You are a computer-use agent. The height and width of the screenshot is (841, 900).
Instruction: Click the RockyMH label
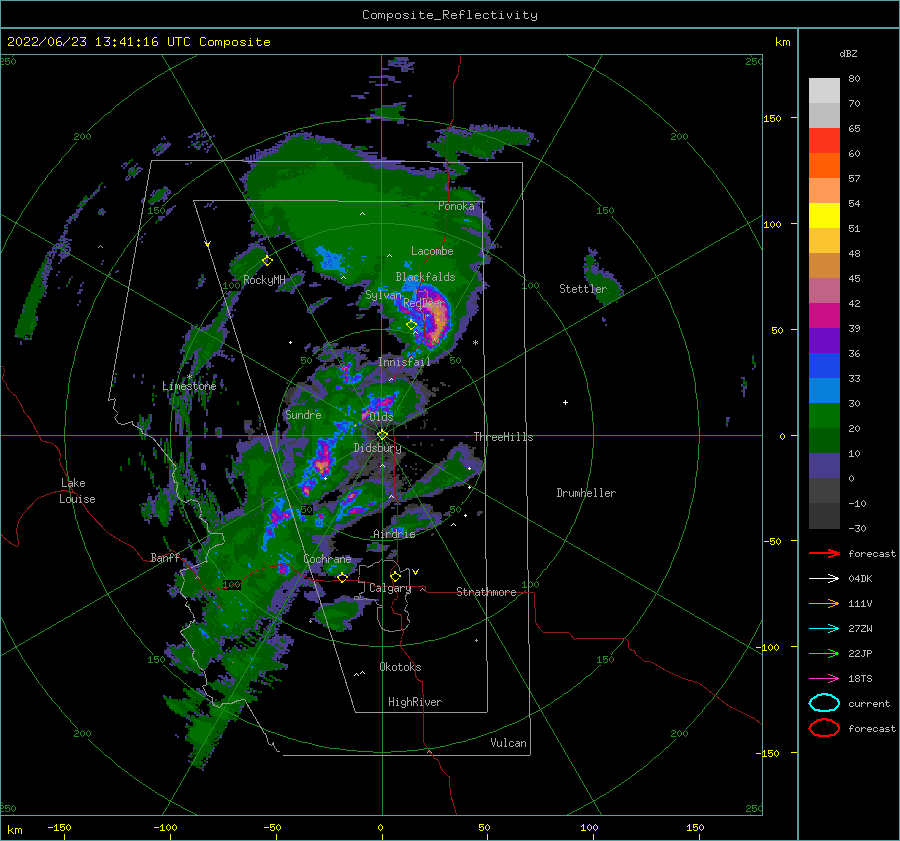click(x=264, y=280)
